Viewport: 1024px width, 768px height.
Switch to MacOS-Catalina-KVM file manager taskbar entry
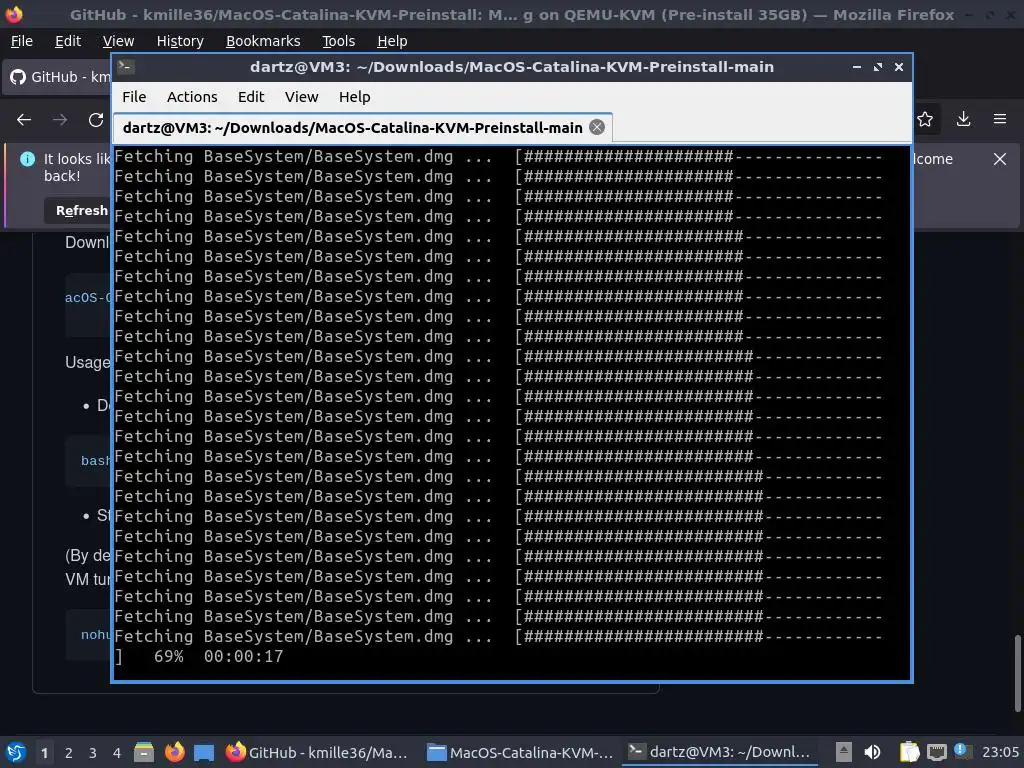pos(520,752)
